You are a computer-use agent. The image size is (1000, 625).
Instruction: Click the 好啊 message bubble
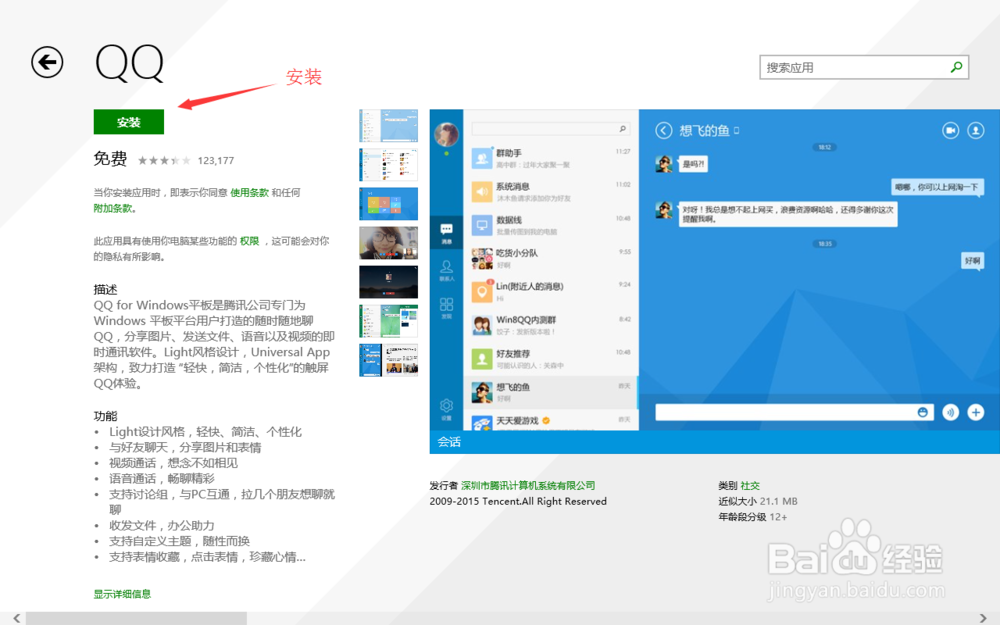(973, 260)
